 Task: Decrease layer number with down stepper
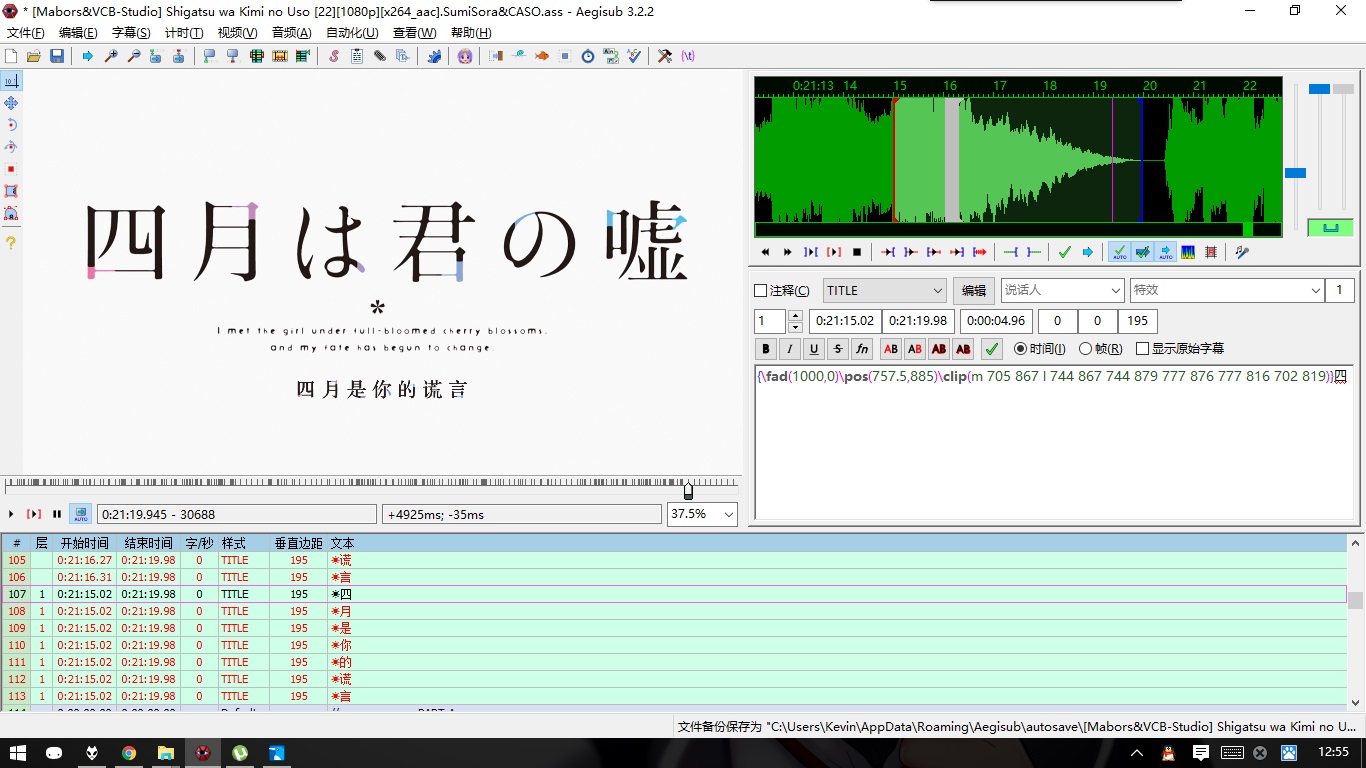795,327
